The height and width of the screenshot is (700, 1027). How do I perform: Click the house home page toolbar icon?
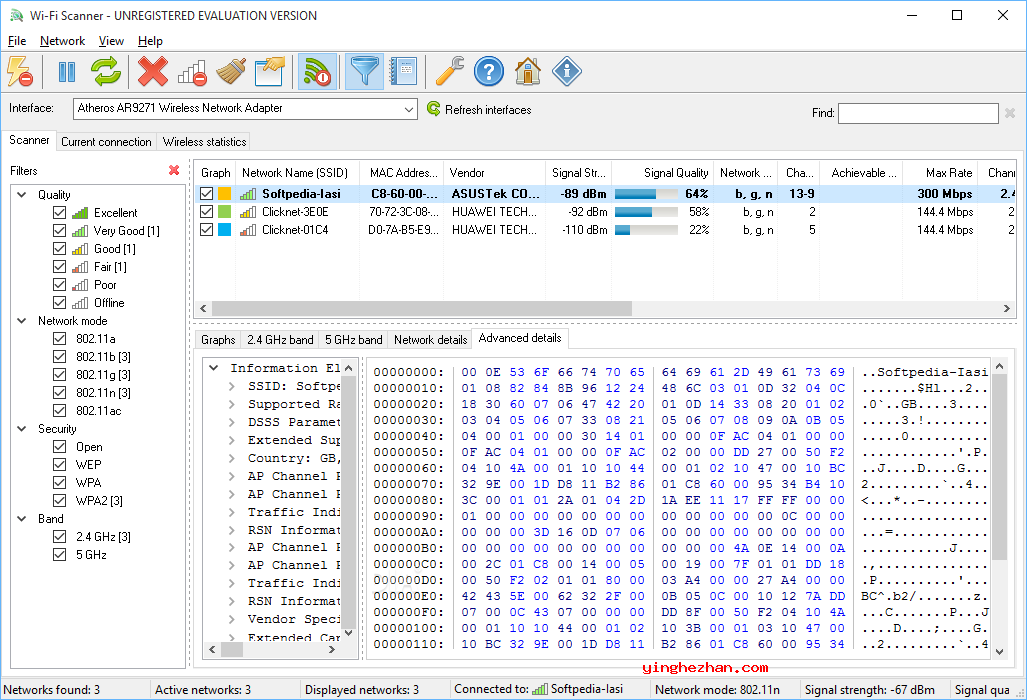pyautogui.click(x=528, y=71)
